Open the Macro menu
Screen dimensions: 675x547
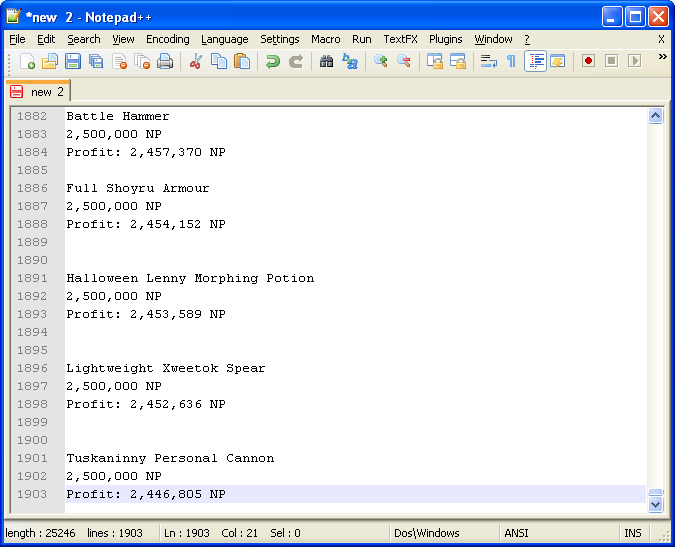pyautogui.click(x=326, y=39)
